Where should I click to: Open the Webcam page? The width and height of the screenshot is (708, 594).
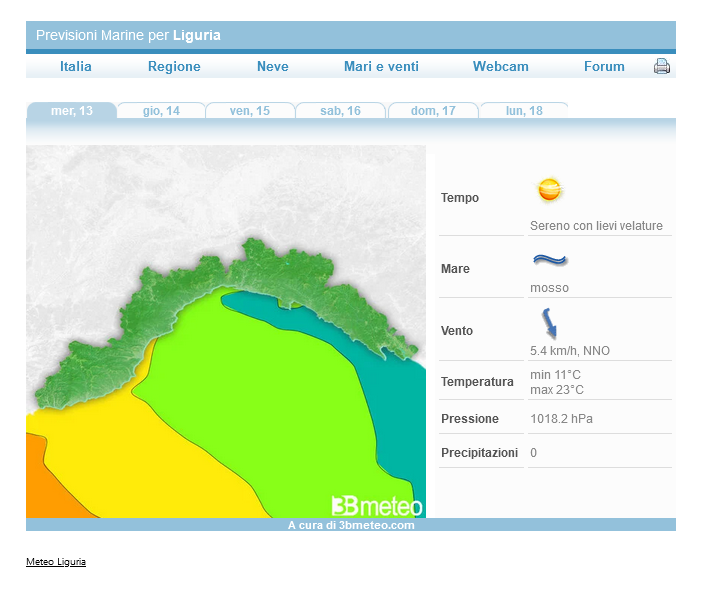500,67
